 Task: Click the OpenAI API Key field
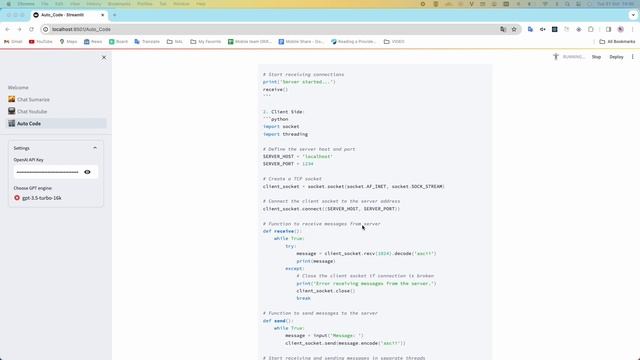(x=48, y=172)
